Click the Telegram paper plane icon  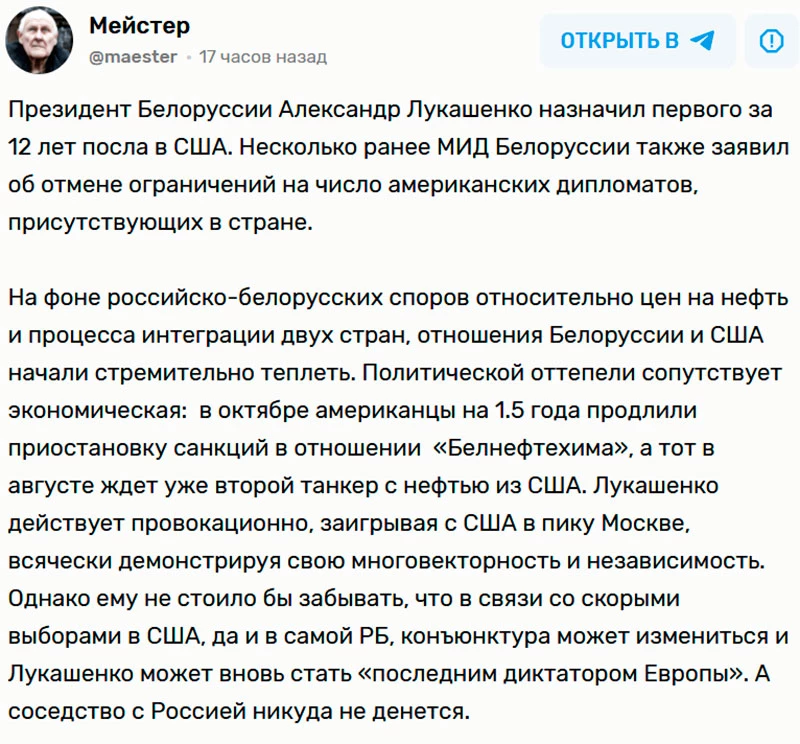pos(703,40)
